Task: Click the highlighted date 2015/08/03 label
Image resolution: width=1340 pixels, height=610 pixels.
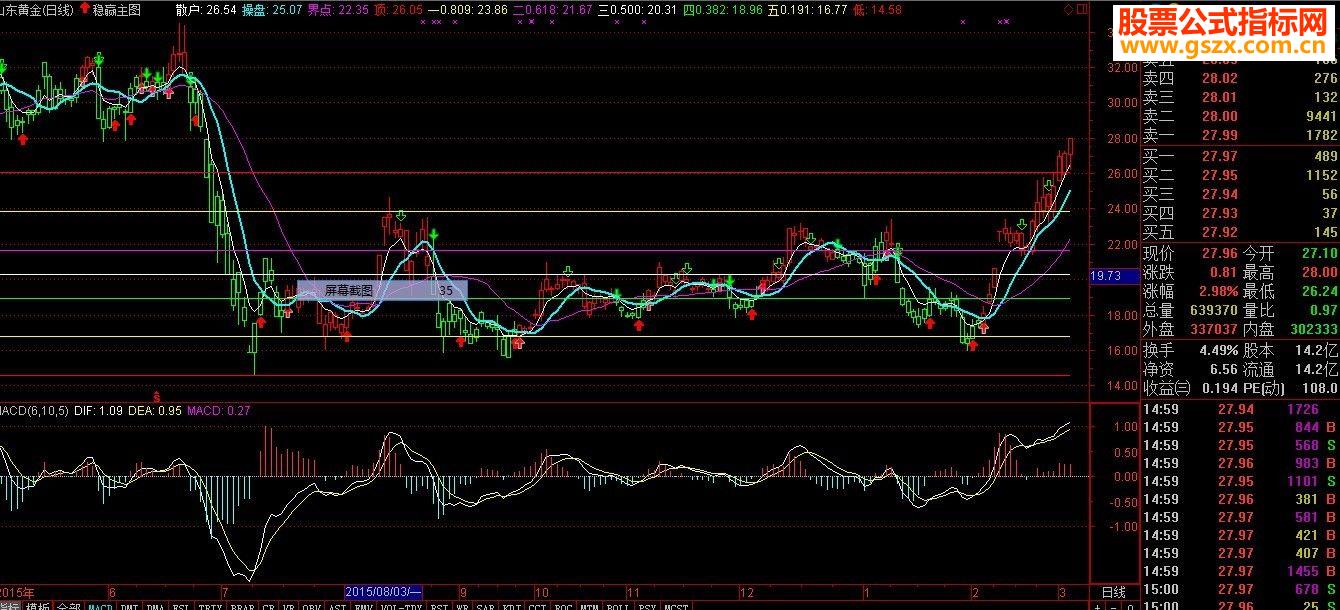Action: [384, 593]
